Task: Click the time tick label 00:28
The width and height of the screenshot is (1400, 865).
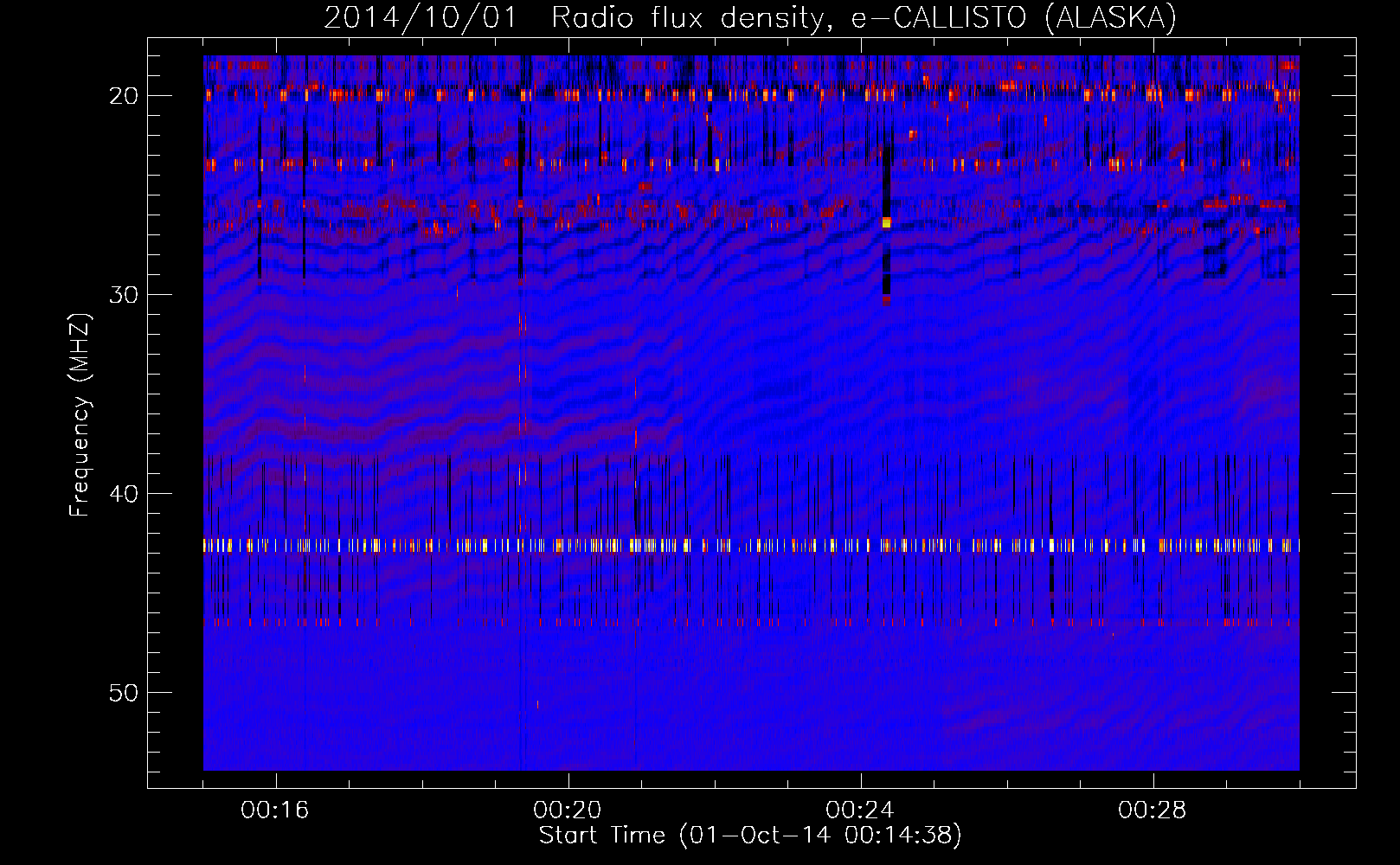Action: tap(1153, 811)
